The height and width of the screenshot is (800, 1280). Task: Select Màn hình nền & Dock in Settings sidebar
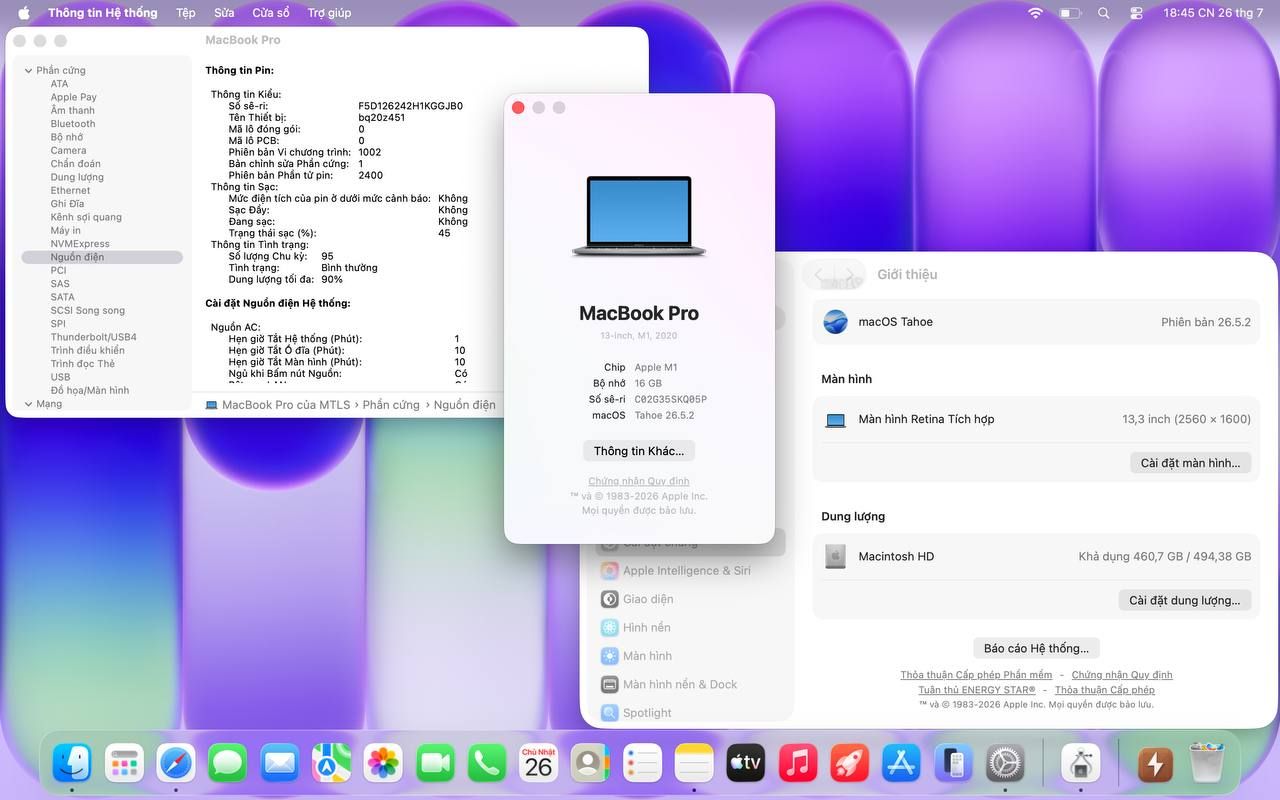(669, 685)
